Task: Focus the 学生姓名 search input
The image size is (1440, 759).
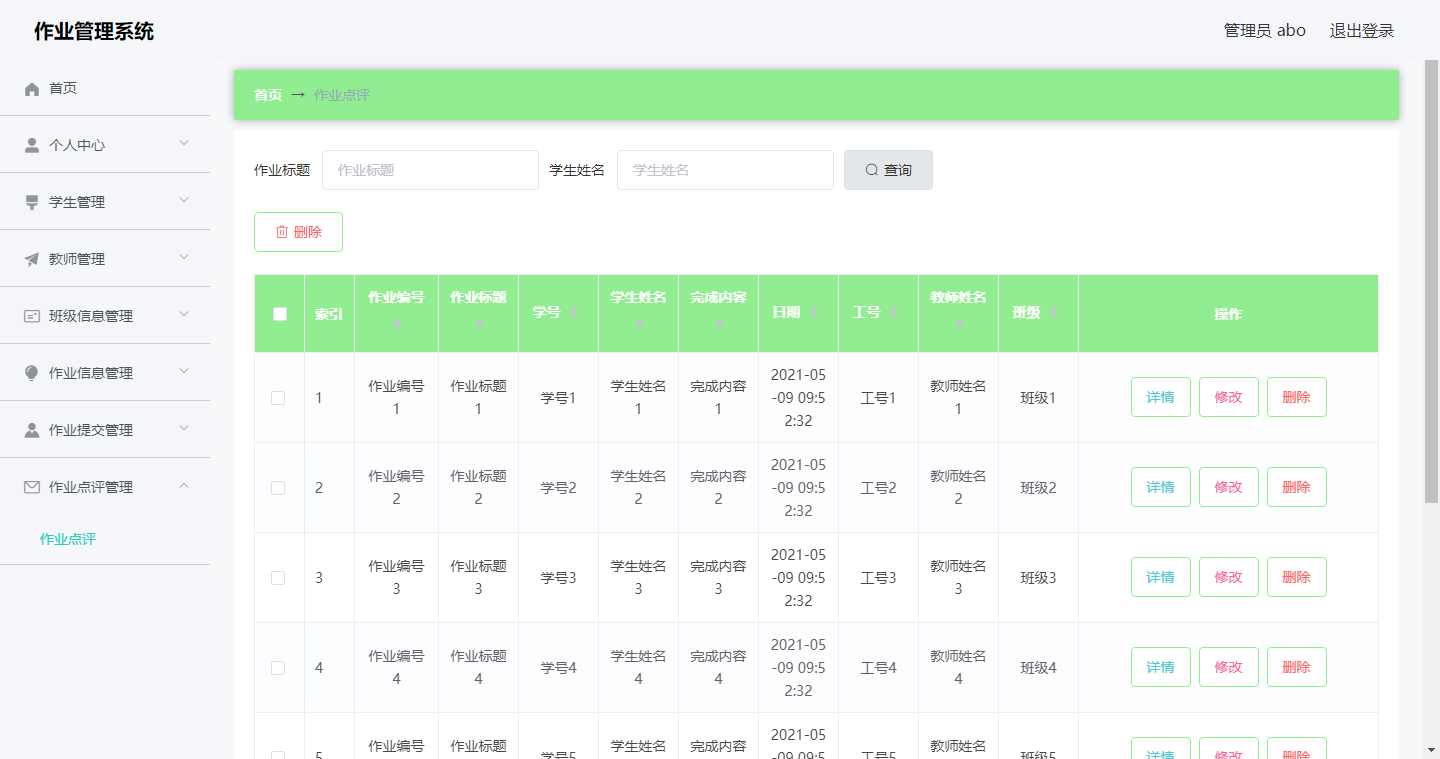Action: tap(725, 170)
